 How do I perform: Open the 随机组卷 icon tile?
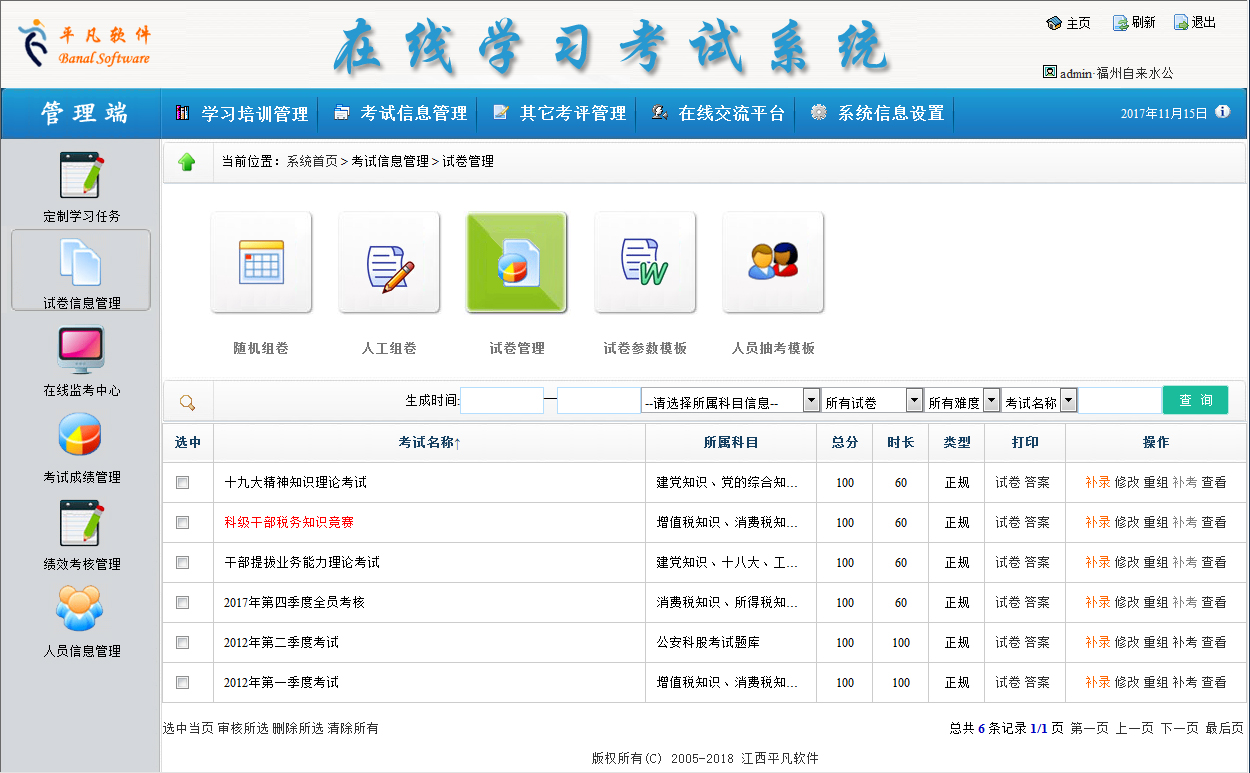point(260,263)
